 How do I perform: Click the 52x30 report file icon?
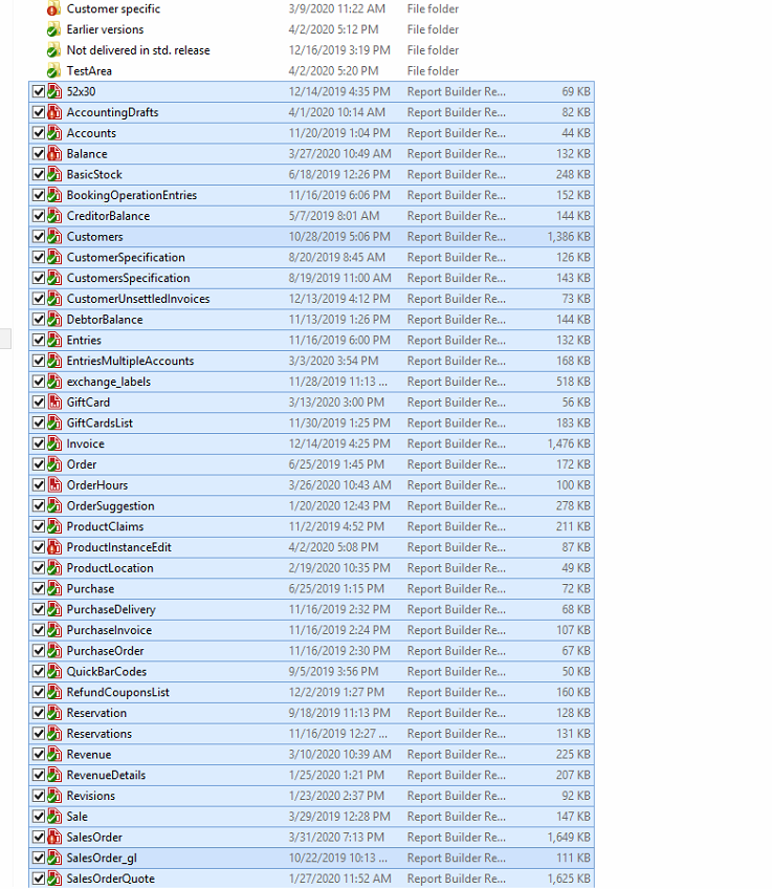tap(54, 91)
